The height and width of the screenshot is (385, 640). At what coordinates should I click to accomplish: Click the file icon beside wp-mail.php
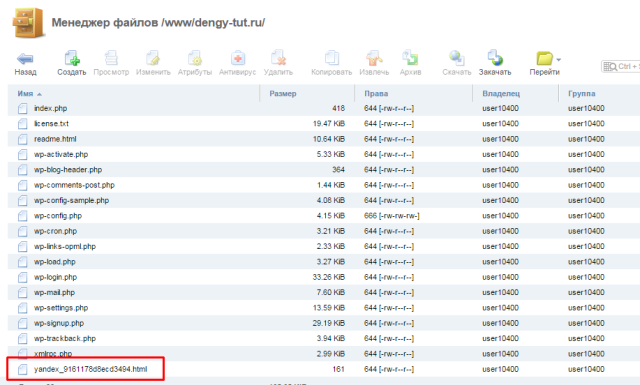point(22,293)
